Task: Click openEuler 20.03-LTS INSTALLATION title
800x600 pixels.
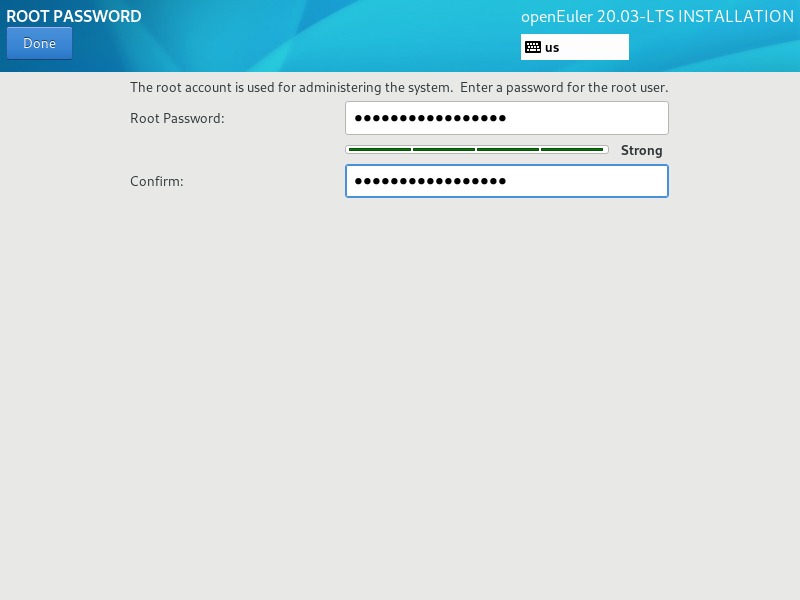Action: (x=657, y=17)
